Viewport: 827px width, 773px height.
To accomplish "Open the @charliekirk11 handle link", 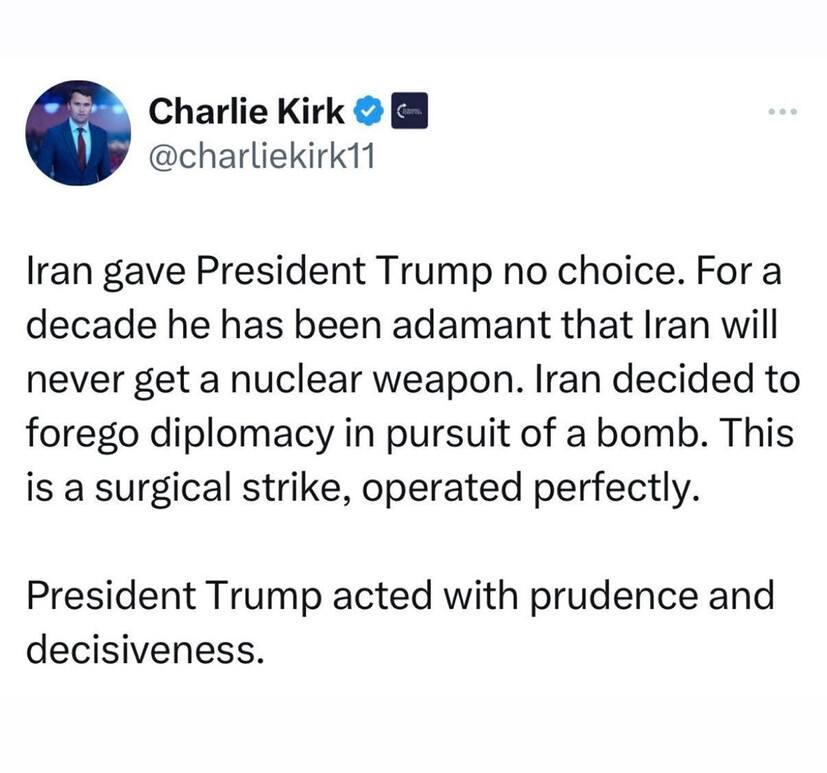I will click(x=262, y=157).
